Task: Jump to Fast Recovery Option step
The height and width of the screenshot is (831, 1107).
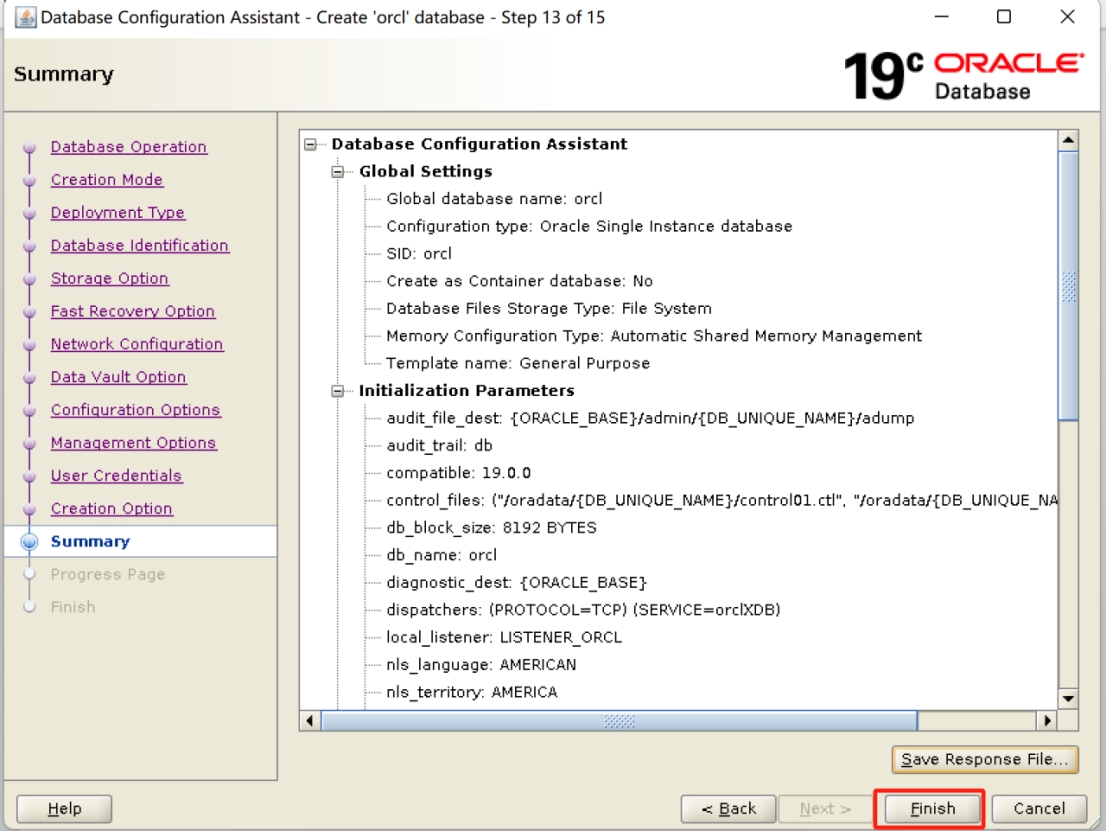Action: 133,311
